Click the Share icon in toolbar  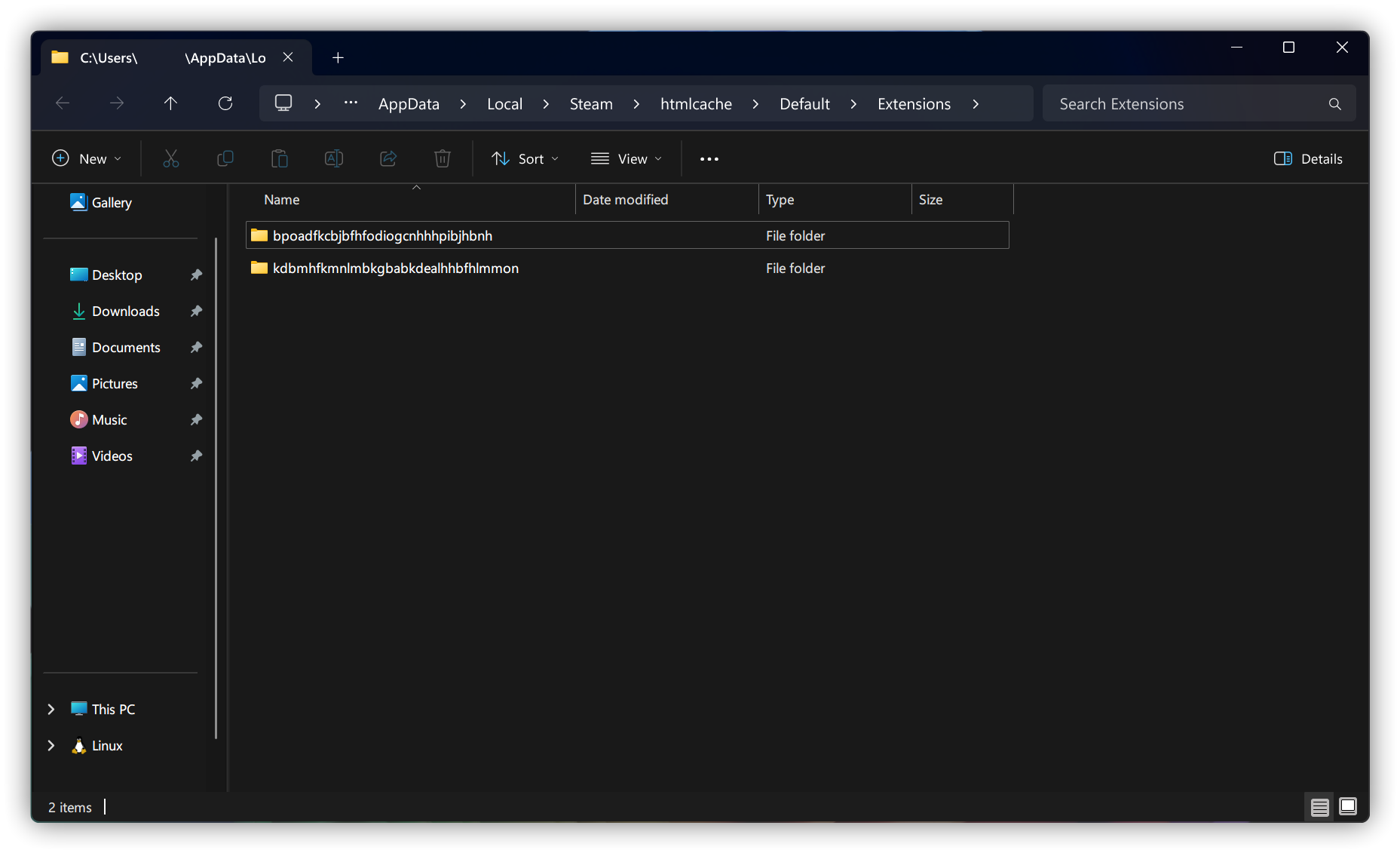click(388, 158)
